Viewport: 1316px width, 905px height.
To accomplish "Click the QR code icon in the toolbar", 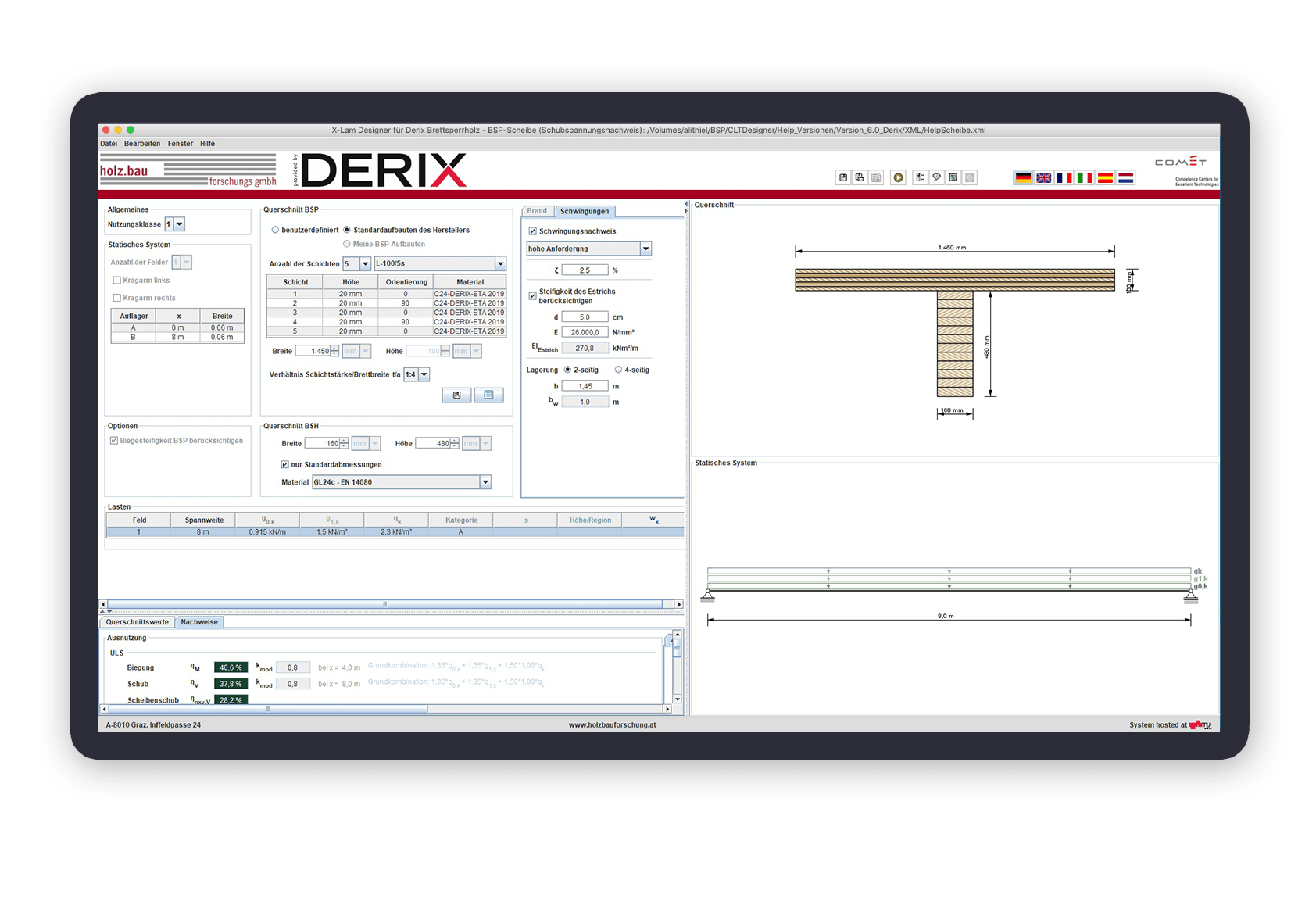I will coord(953,177).
